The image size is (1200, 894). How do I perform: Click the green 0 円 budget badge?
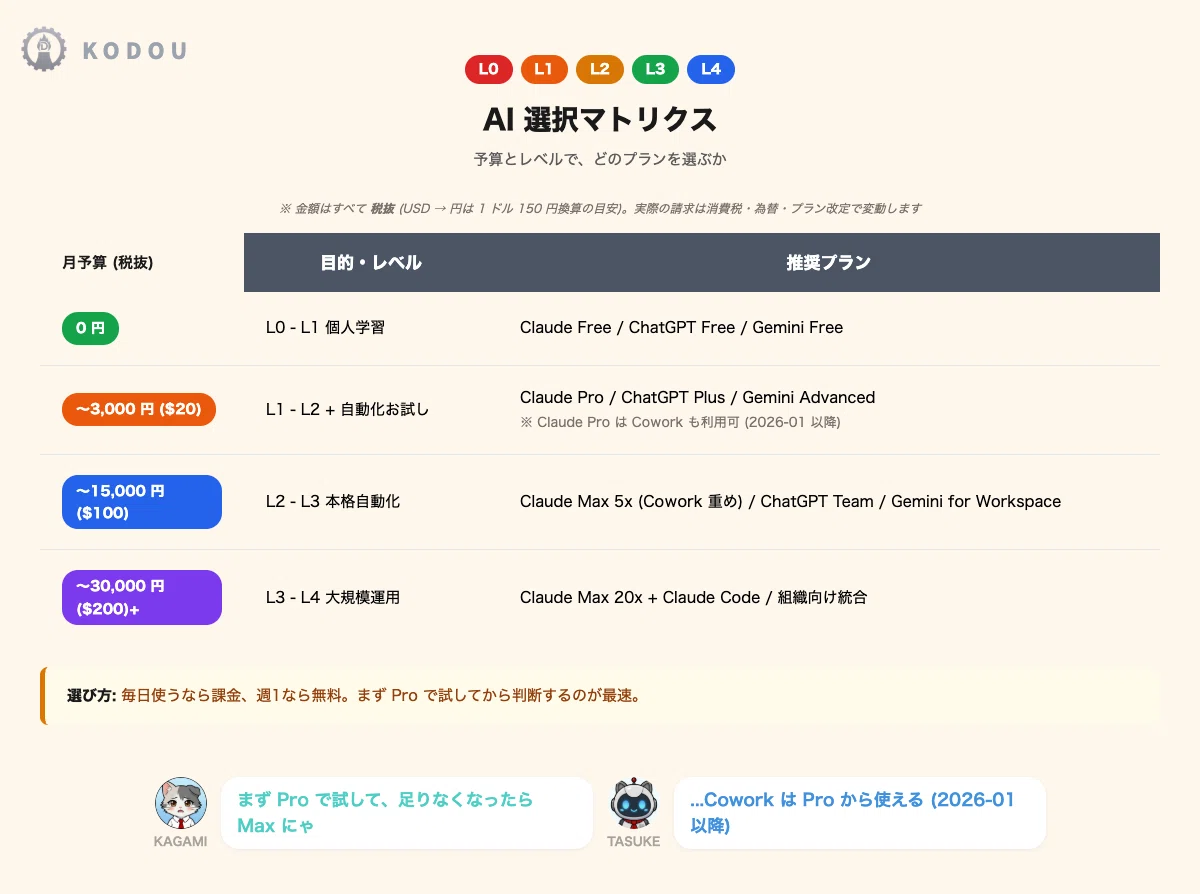[x=90, y=328]
